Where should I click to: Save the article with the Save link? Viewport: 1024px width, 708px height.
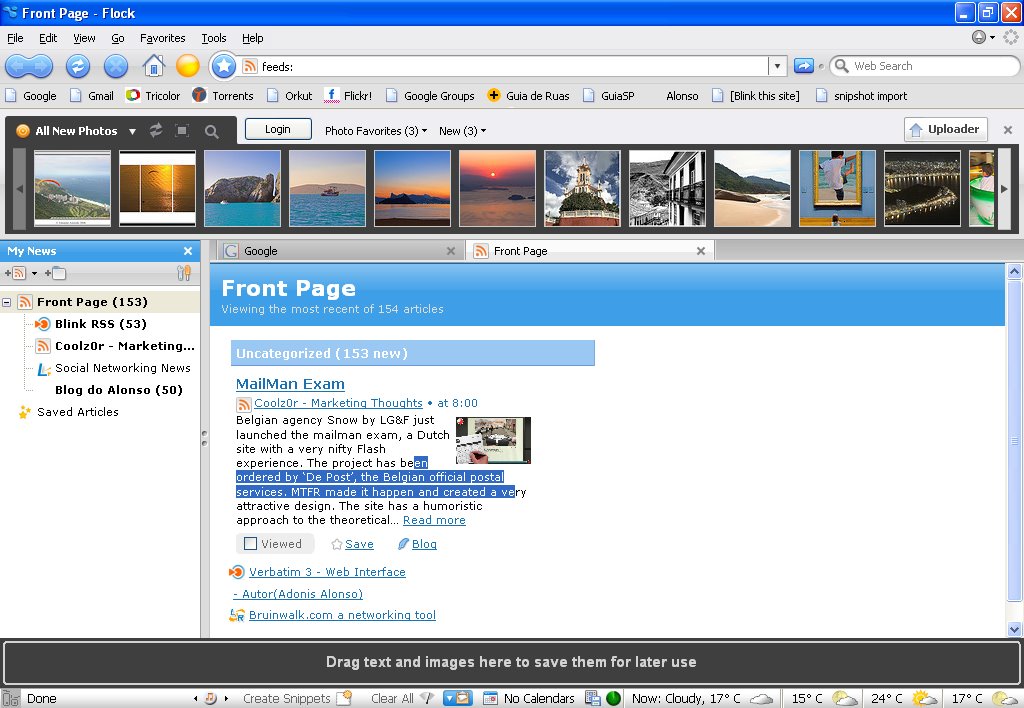[x=359, y=544]
